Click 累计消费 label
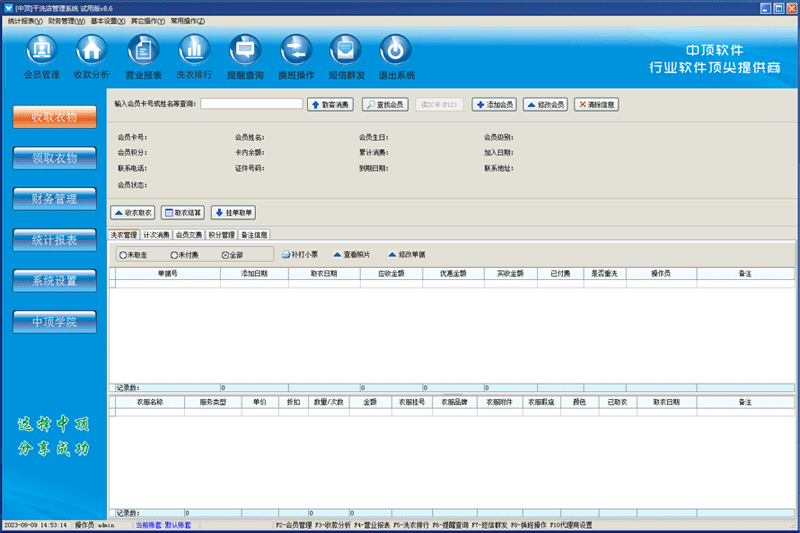This screenshot has height=533, width=800. tap(373, 153)
